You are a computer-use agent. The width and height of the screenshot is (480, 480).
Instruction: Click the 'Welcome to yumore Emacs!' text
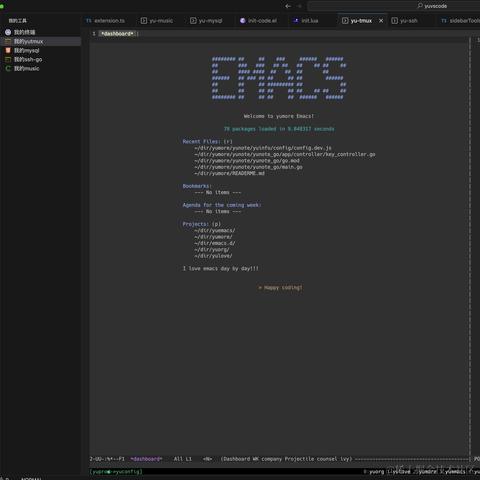pos(279,116)
